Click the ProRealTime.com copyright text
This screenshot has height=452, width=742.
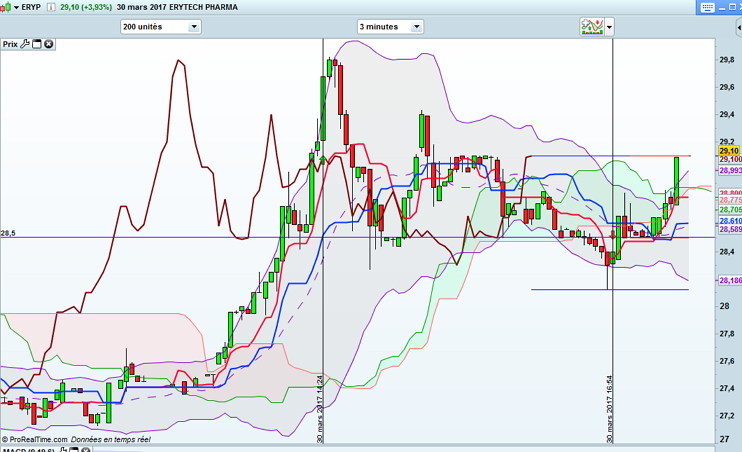tap(35, 439)
